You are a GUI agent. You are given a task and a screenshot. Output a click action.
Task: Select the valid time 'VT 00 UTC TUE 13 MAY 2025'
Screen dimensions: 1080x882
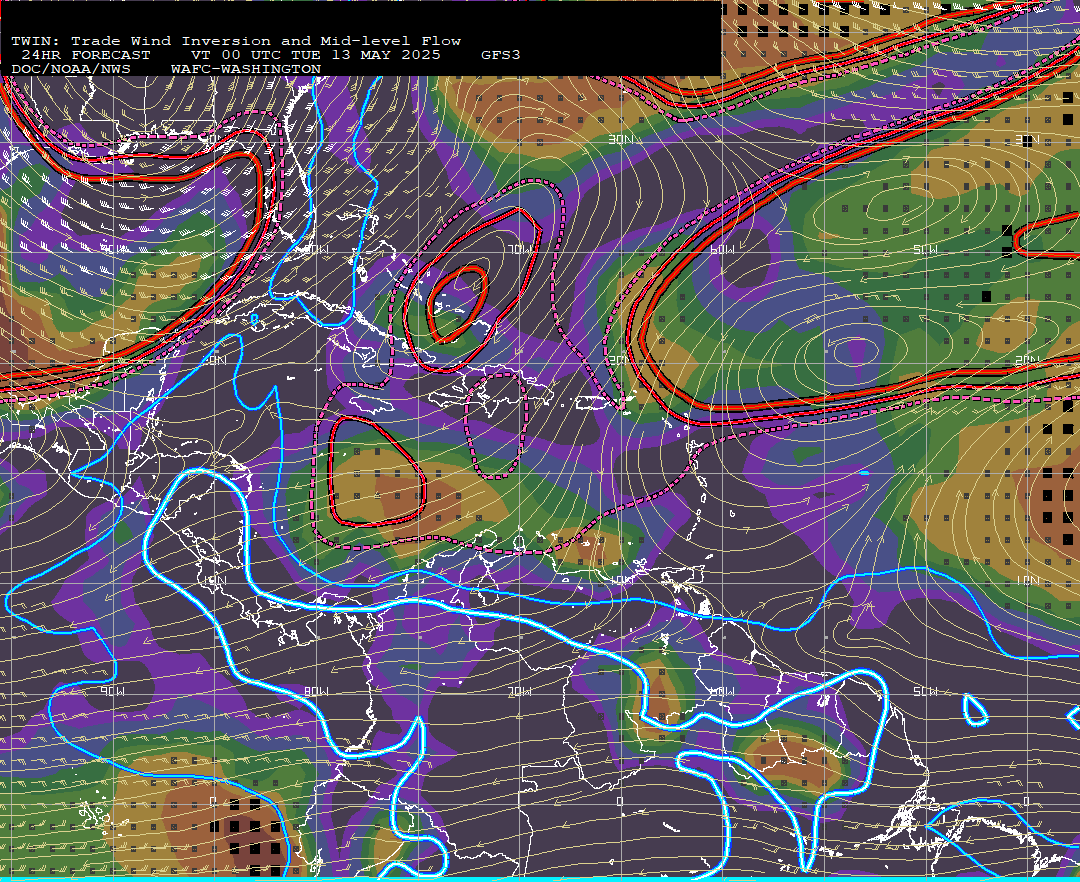(x=315, y=55)
